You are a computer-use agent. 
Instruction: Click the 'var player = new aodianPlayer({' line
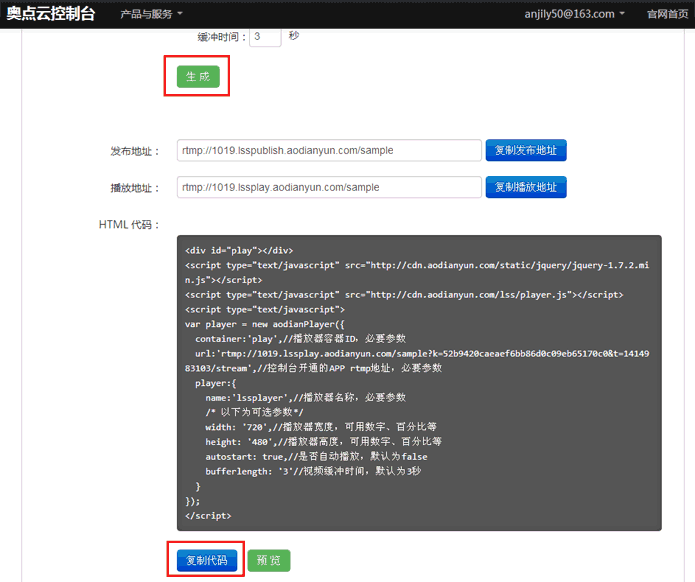pyautogui.click(x=265, y=324)
